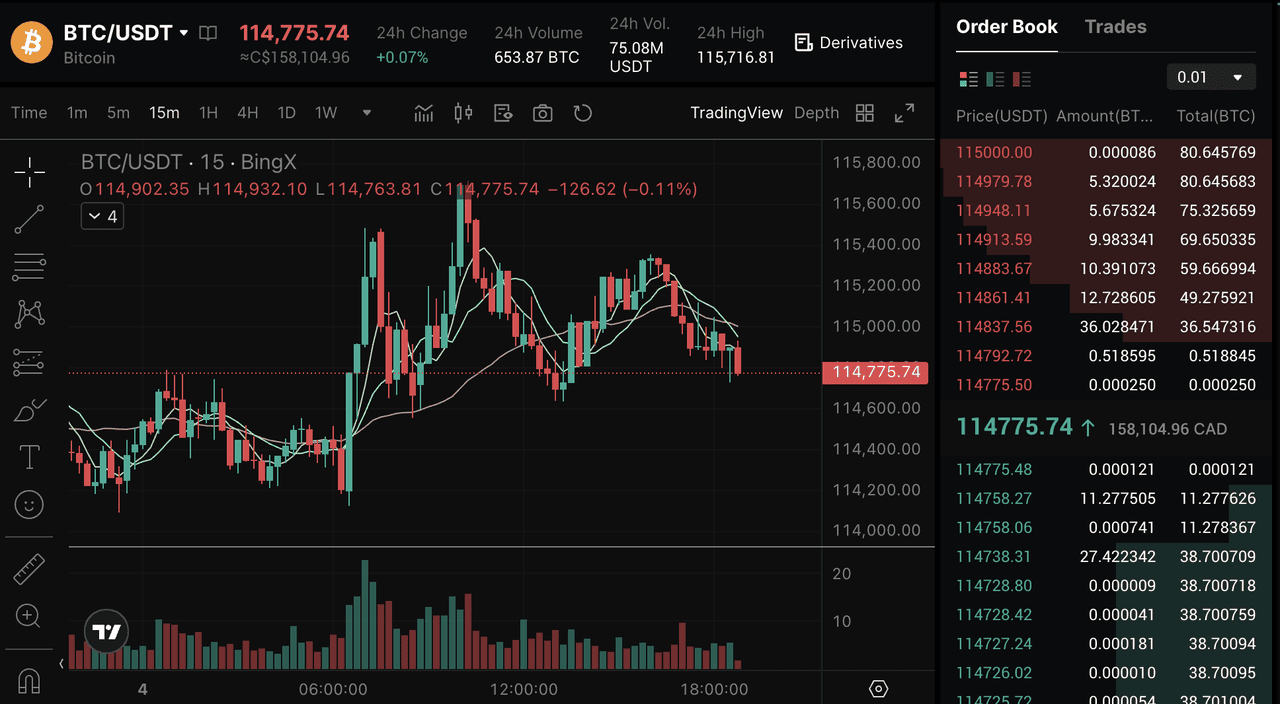Select the trend line drawing tool
Image resolution: width=1280 pixels, height=704 pixels.
point(29,219)
